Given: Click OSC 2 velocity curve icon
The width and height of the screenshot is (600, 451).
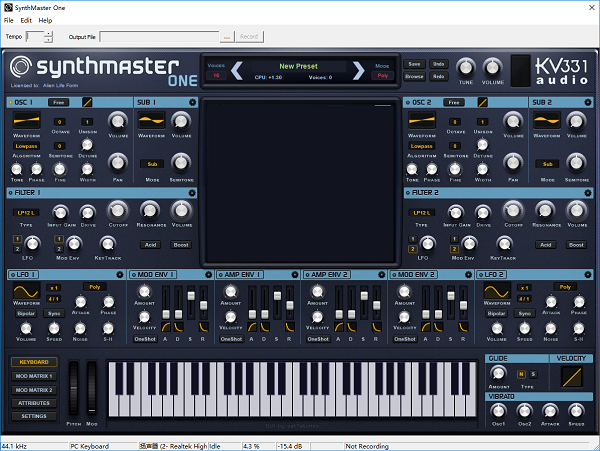Looking at the screenshot, I should [483, 102].
